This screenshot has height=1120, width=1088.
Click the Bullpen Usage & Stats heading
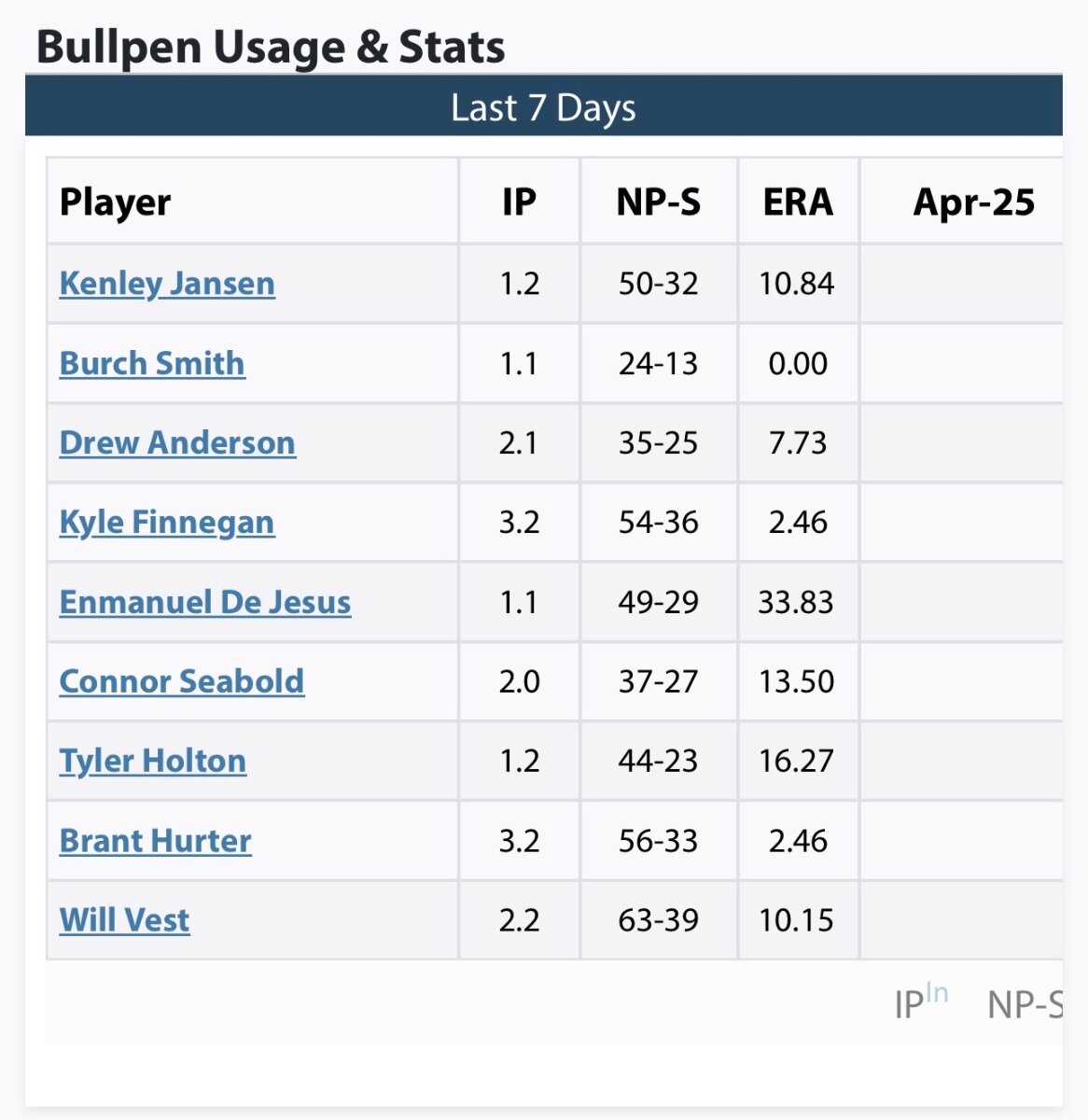pos(271,47)
